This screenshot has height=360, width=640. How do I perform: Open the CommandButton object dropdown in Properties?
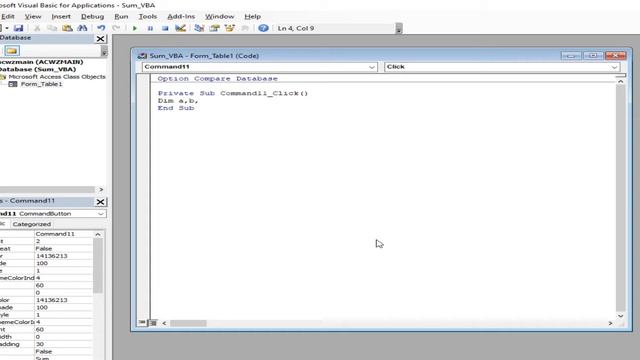[x=101, y=214]
